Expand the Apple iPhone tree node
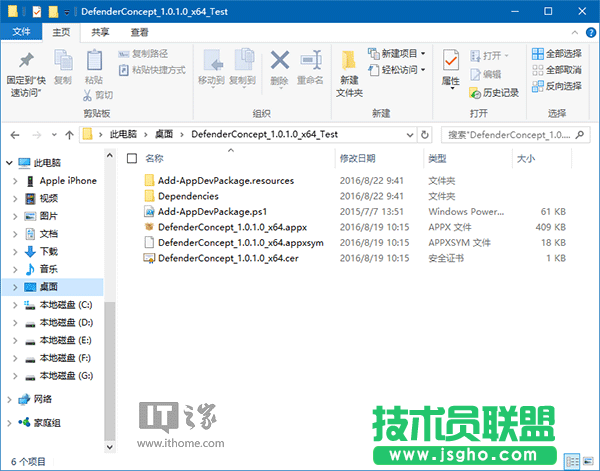This screenshot has height=471, width=600. click(15, 181)
